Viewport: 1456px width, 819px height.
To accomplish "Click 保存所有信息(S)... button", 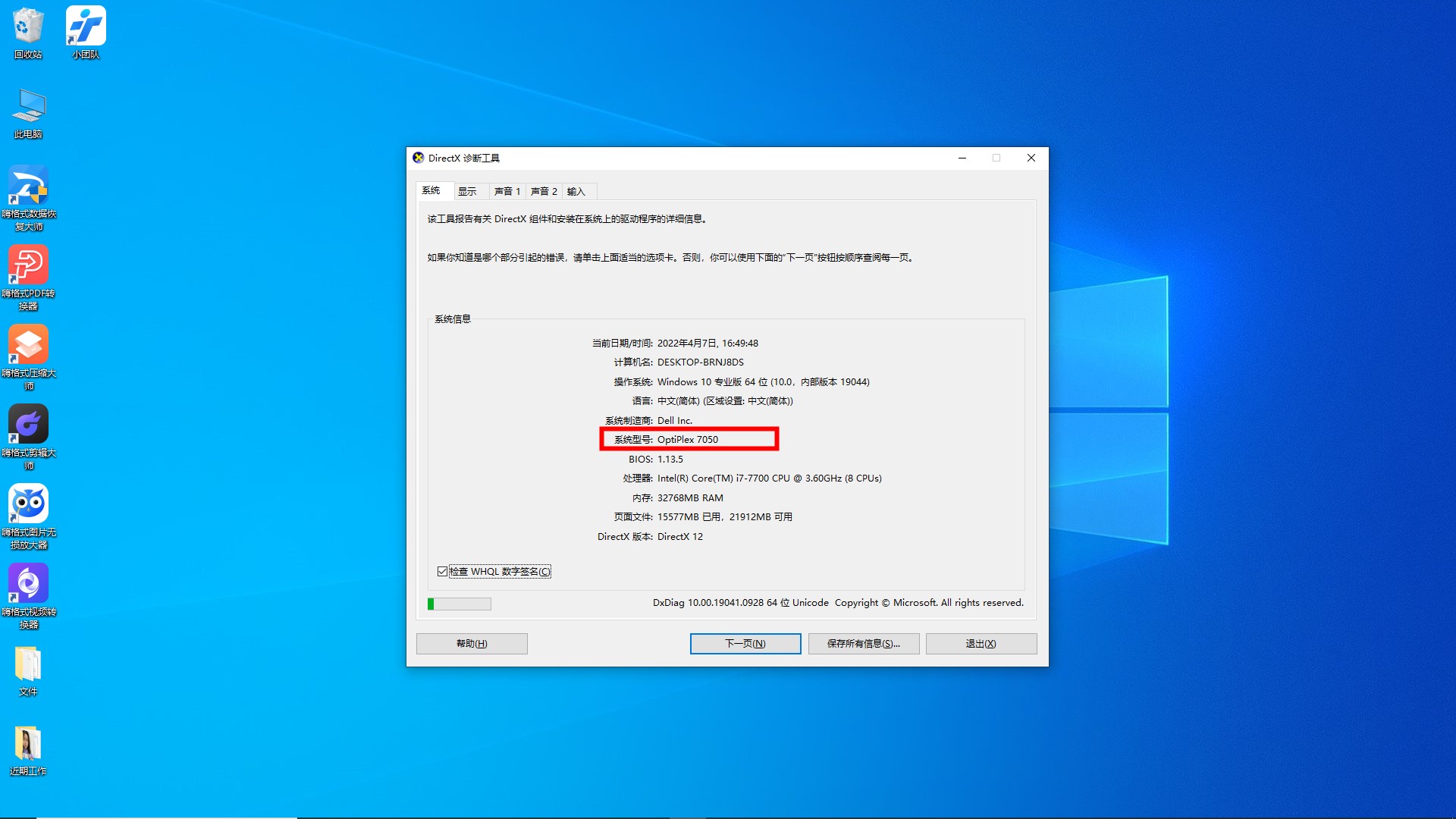I will click(864, 644).
